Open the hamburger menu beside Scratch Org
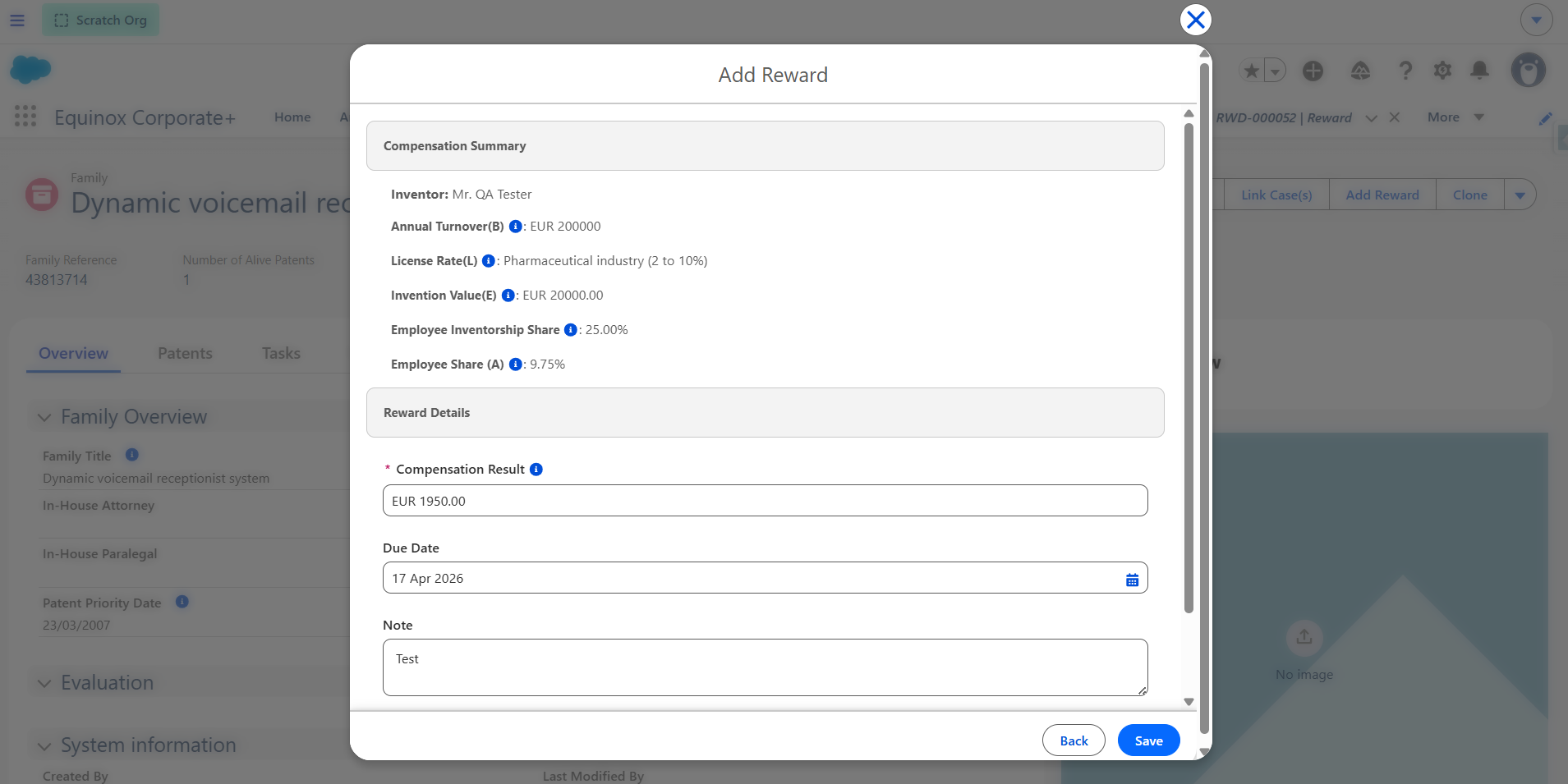The height and width of the screenshot is (784, 1568). 17,20
